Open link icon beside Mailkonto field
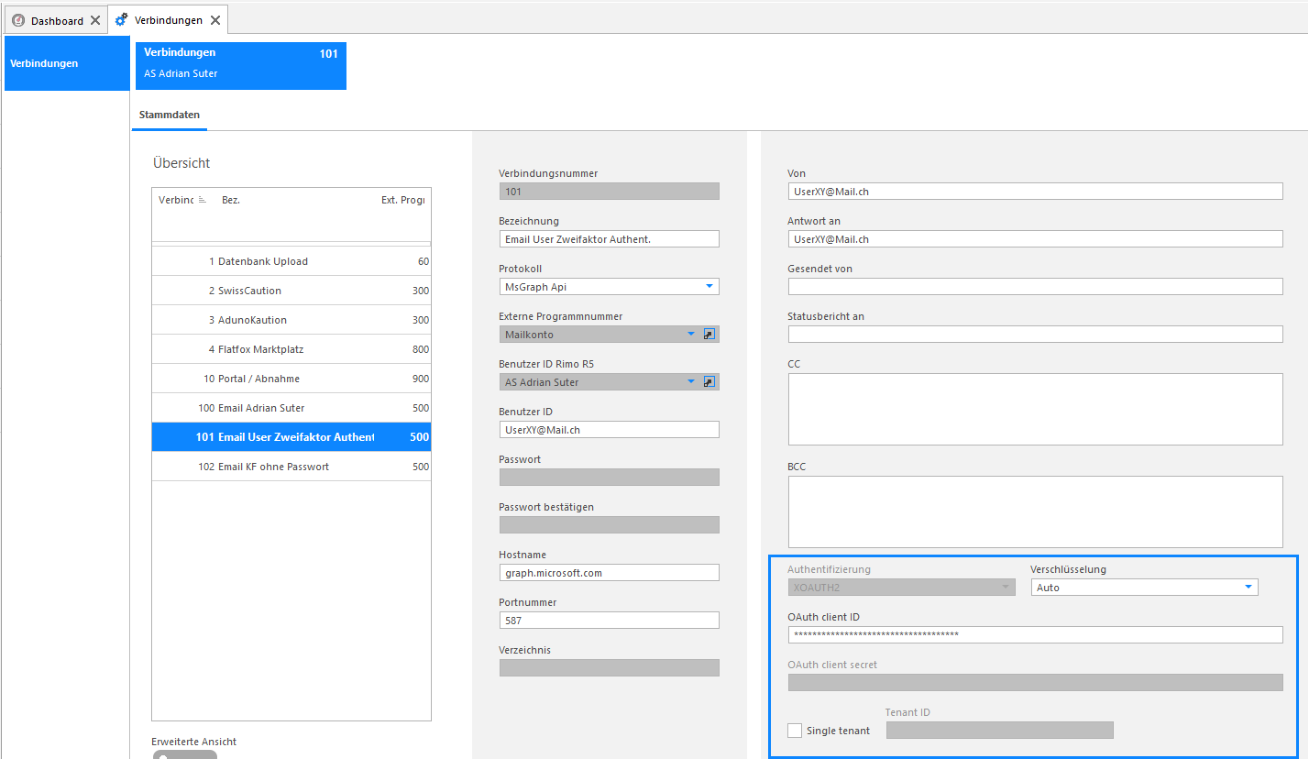 tap(709, 334)
